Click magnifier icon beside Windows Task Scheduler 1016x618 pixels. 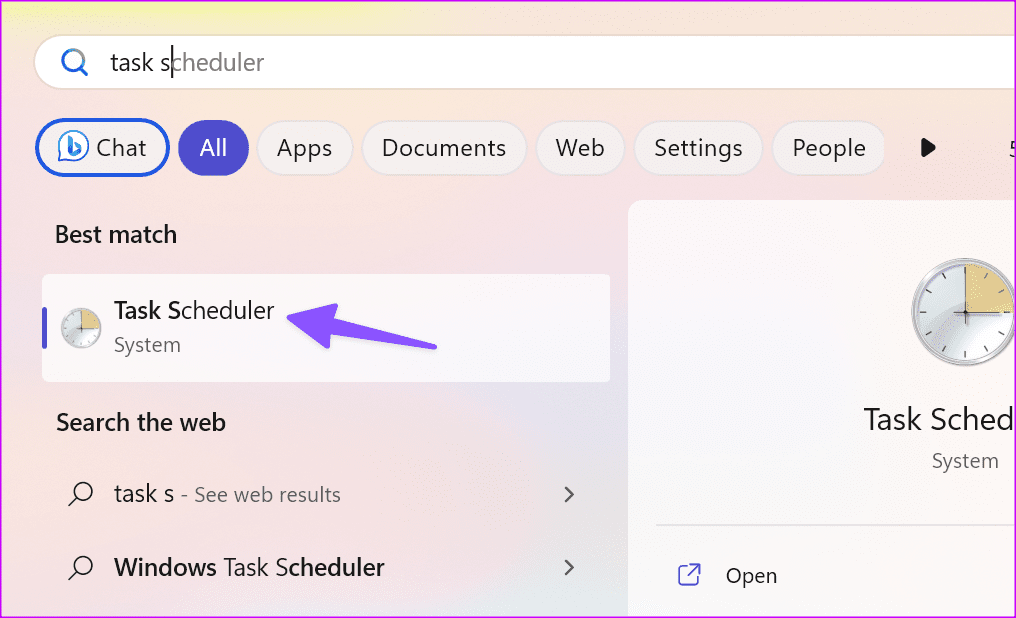81,567
